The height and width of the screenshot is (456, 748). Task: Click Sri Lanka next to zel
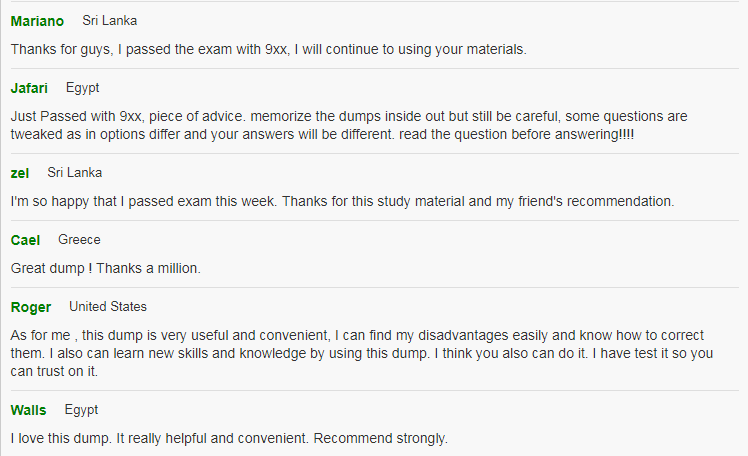coord(74,173)
